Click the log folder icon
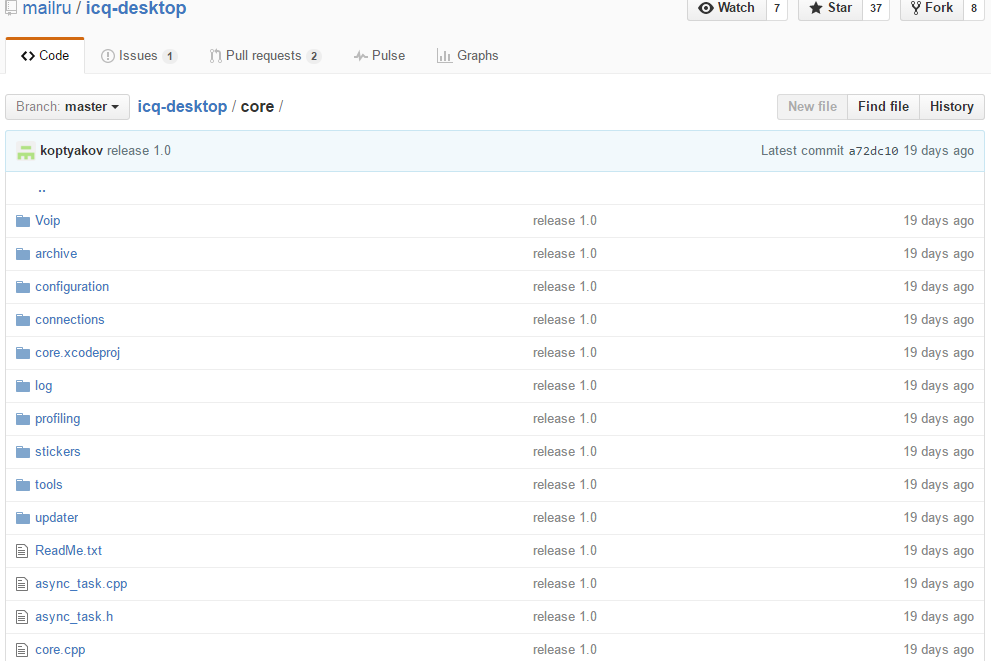Screen dimensions: 991x661 coord(23,385)
